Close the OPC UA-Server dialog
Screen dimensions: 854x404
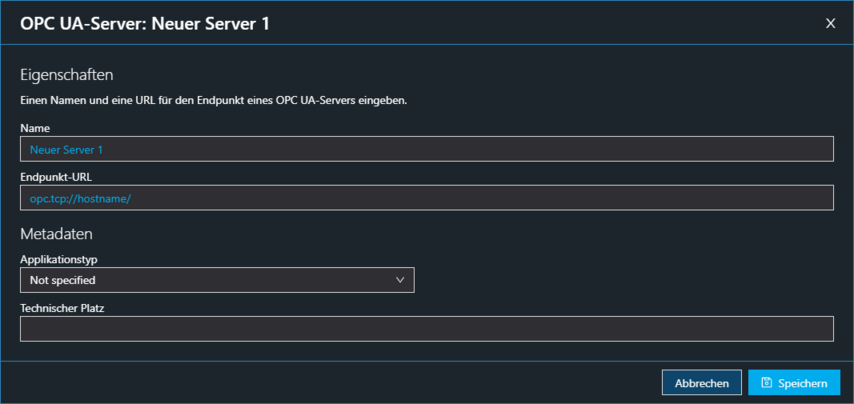click(x=830, y=24)
